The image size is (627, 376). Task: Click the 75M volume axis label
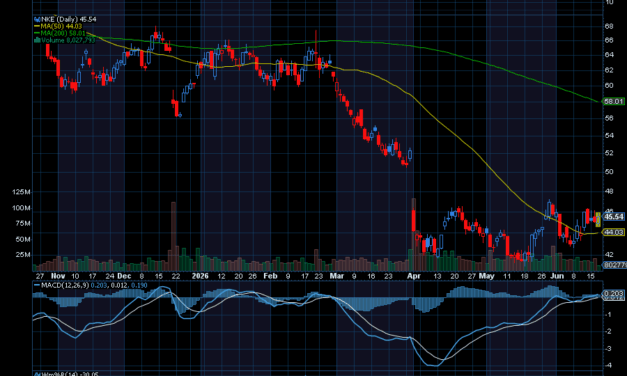[x=23, y=224]
